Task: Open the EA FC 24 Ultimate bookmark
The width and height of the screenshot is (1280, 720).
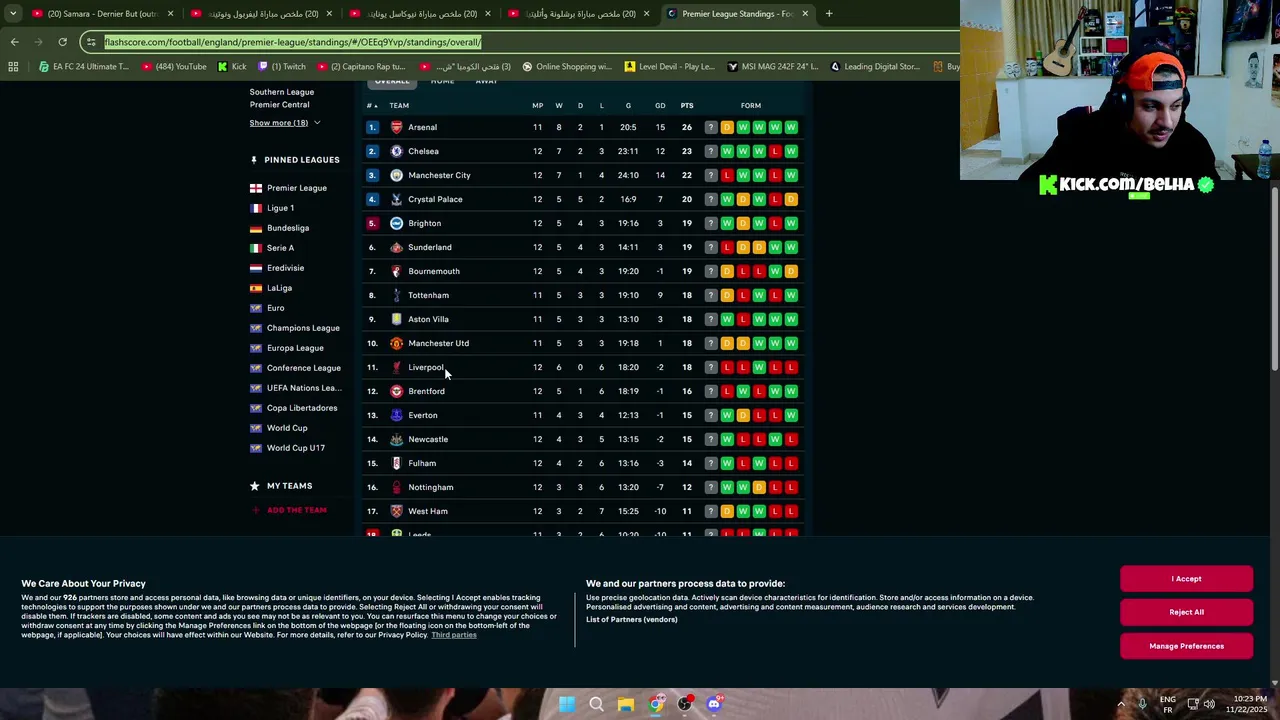Action: pyautogui.click(x=84, y=67)
